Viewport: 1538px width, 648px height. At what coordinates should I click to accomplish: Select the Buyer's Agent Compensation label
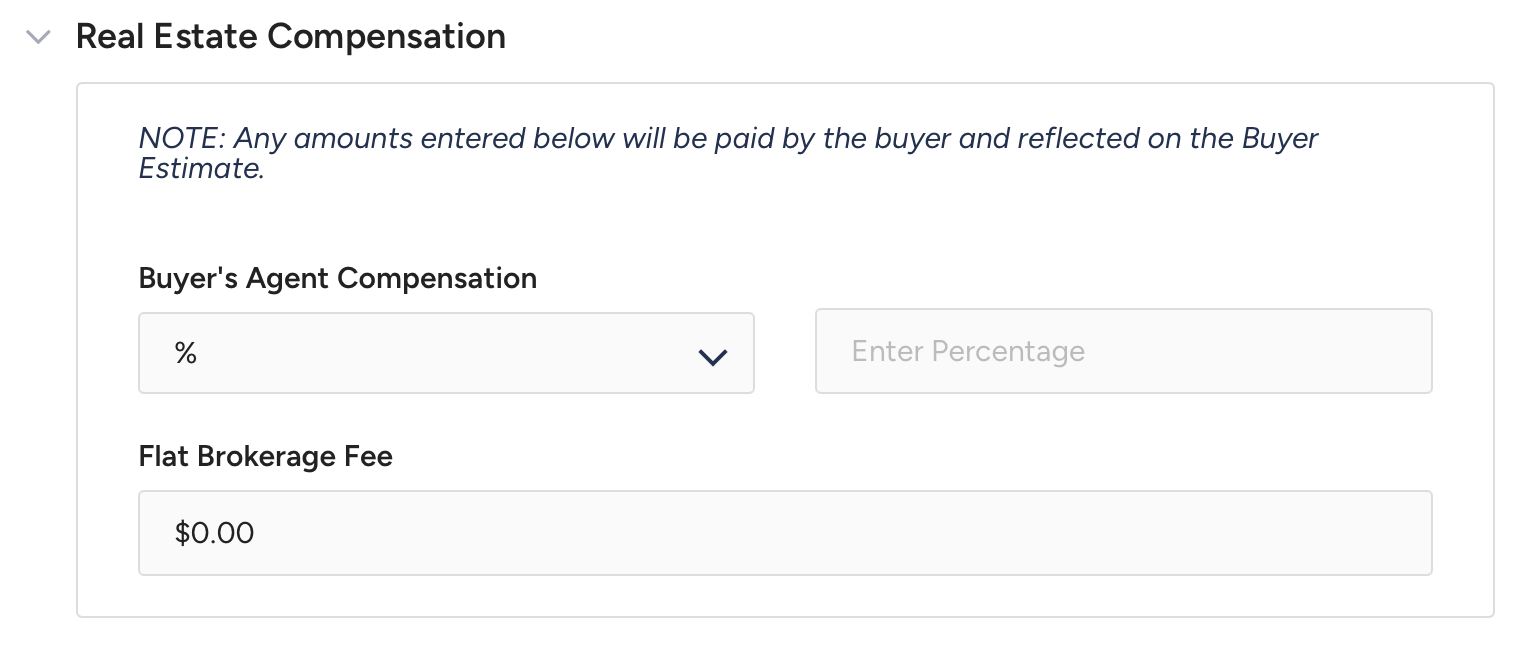tap(337, 278)
